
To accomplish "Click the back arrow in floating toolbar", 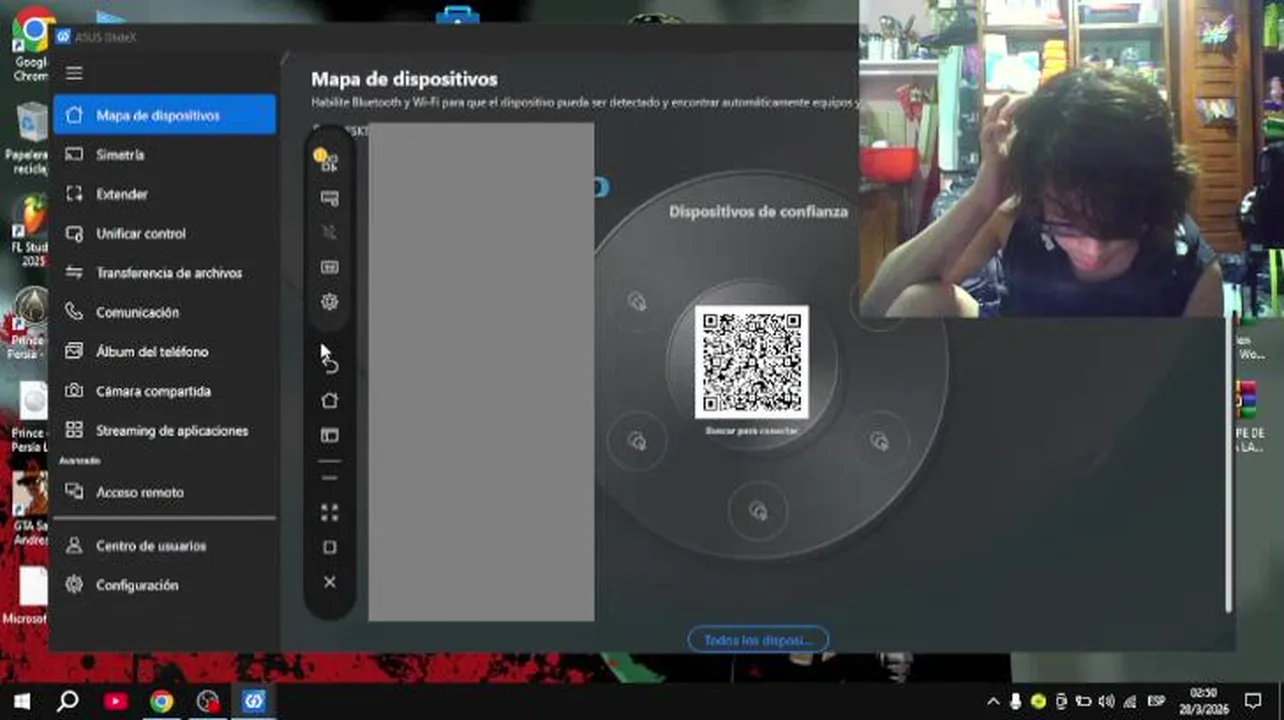I will [x=330, y=365].
